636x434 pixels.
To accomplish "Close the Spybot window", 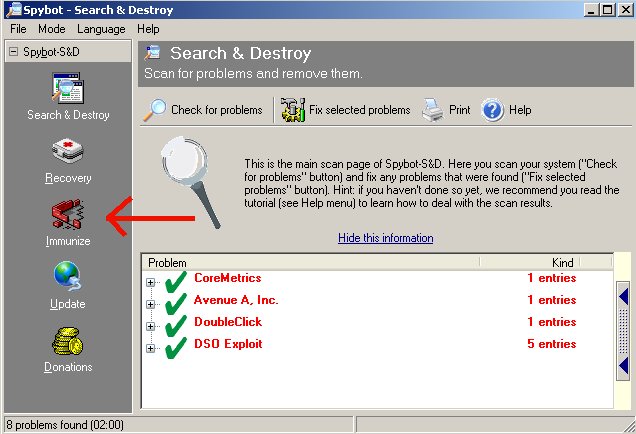I will tap(626, 10).
